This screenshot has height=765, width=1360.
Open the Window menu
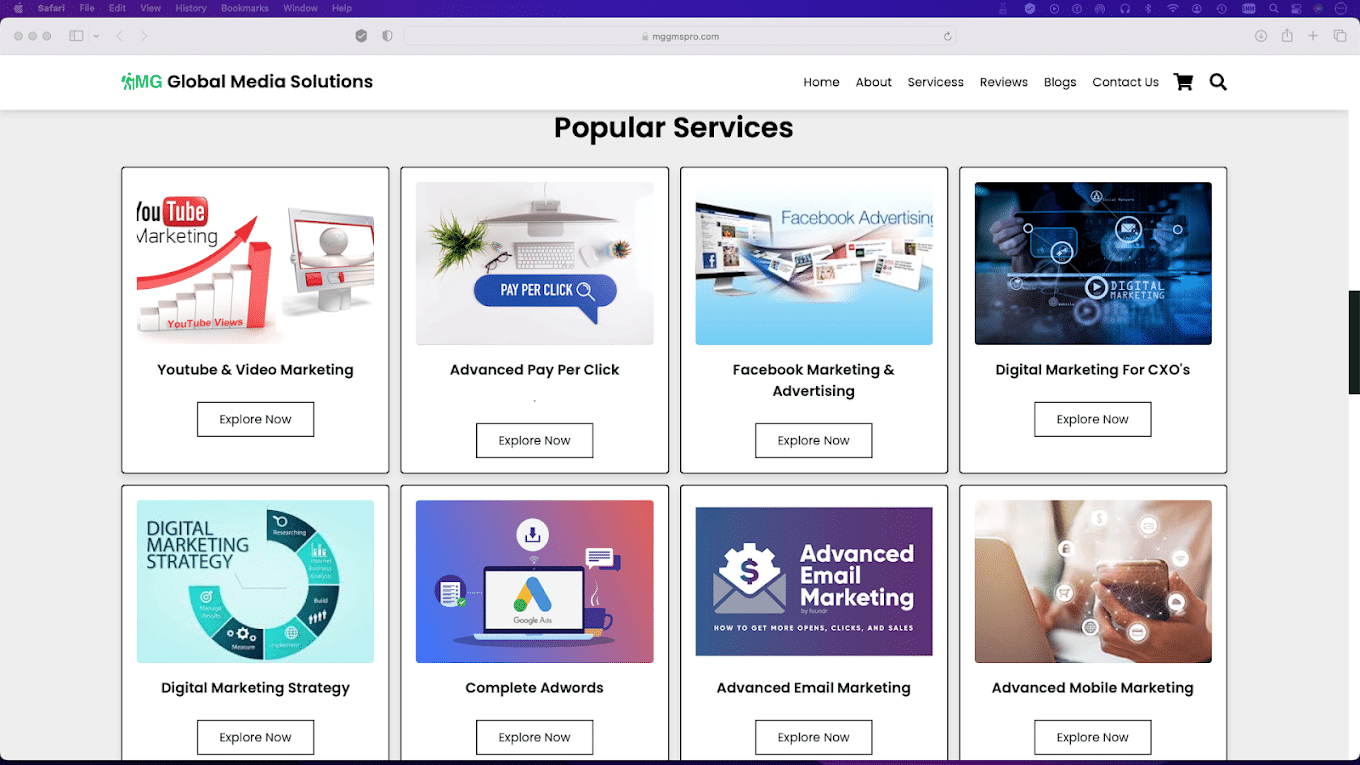coord(300,8)
